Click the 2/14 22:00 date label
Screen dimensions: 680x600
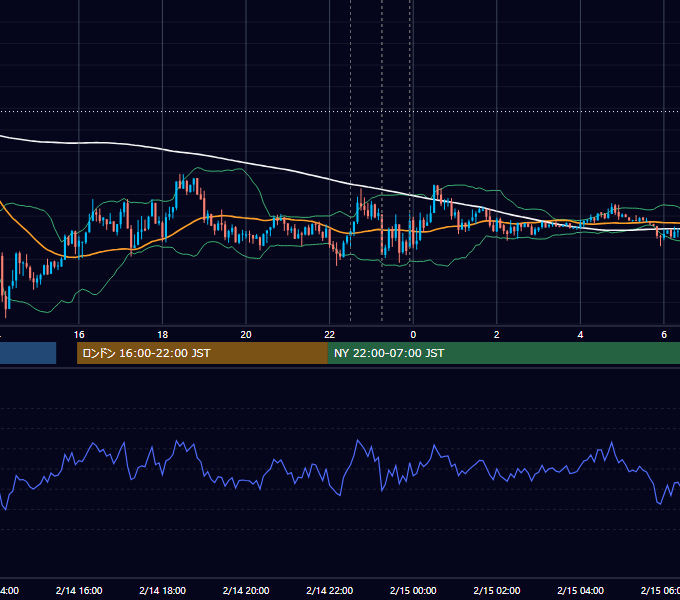(330, 590)
